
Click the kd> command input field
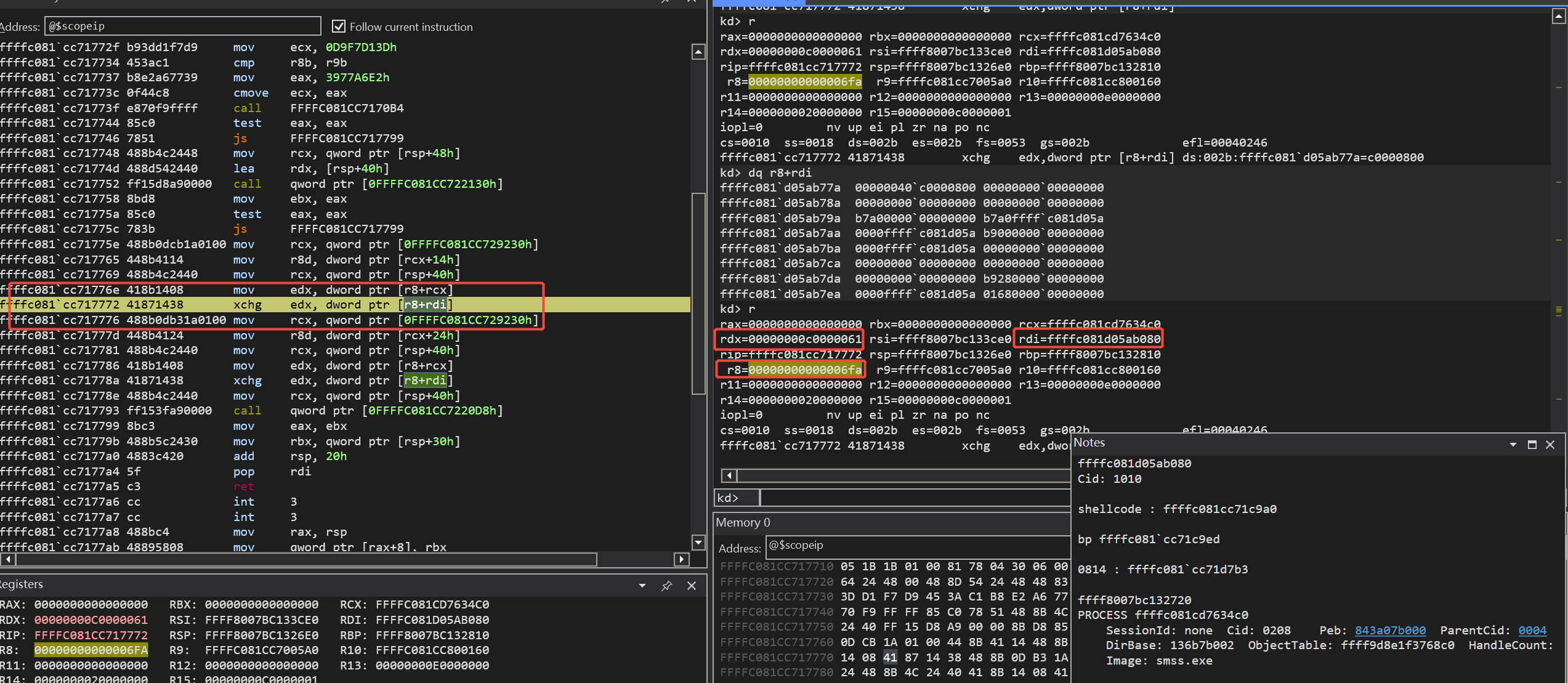tap(915, 498)
